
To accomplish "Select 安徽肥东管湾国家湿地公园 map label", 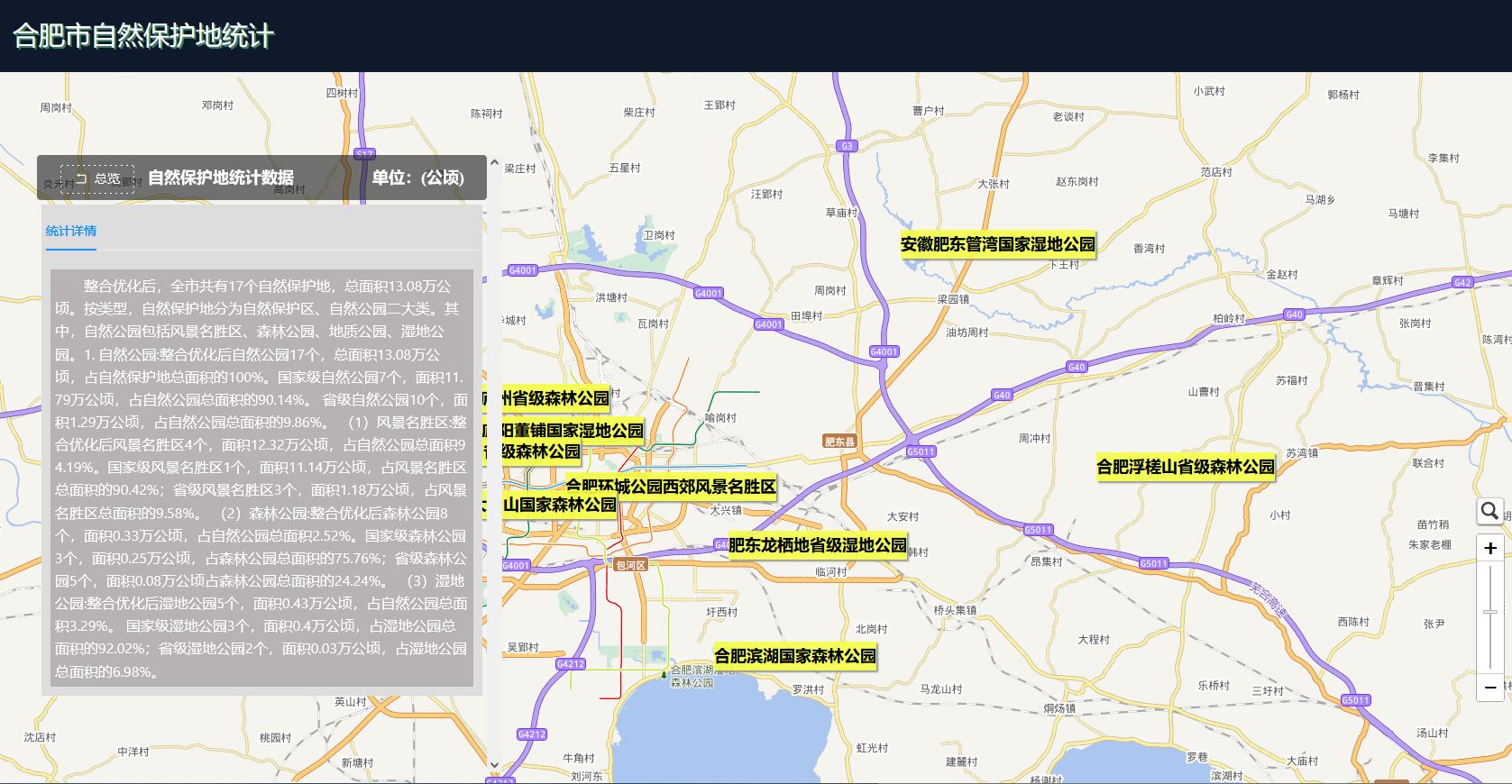I will 998,244.
